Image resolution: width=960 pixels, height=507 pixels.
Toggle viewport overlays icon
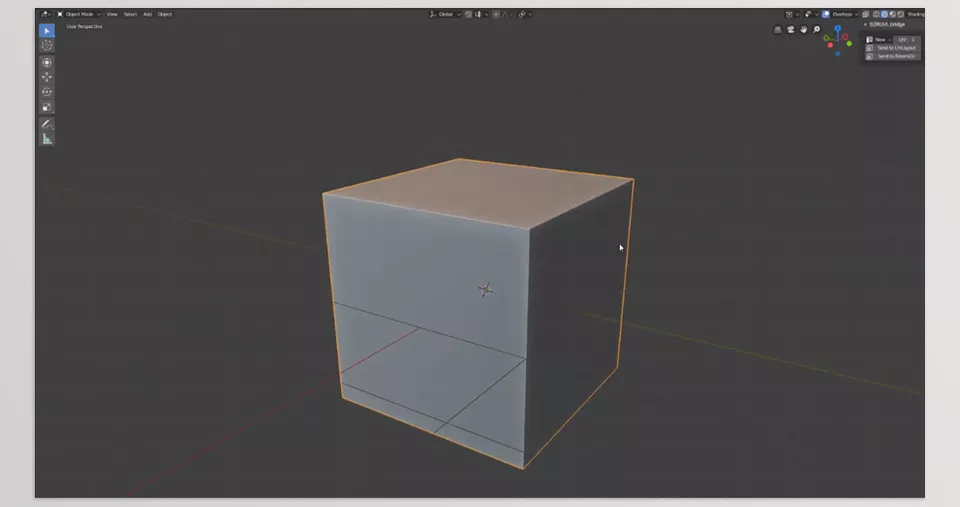point(826,14)
